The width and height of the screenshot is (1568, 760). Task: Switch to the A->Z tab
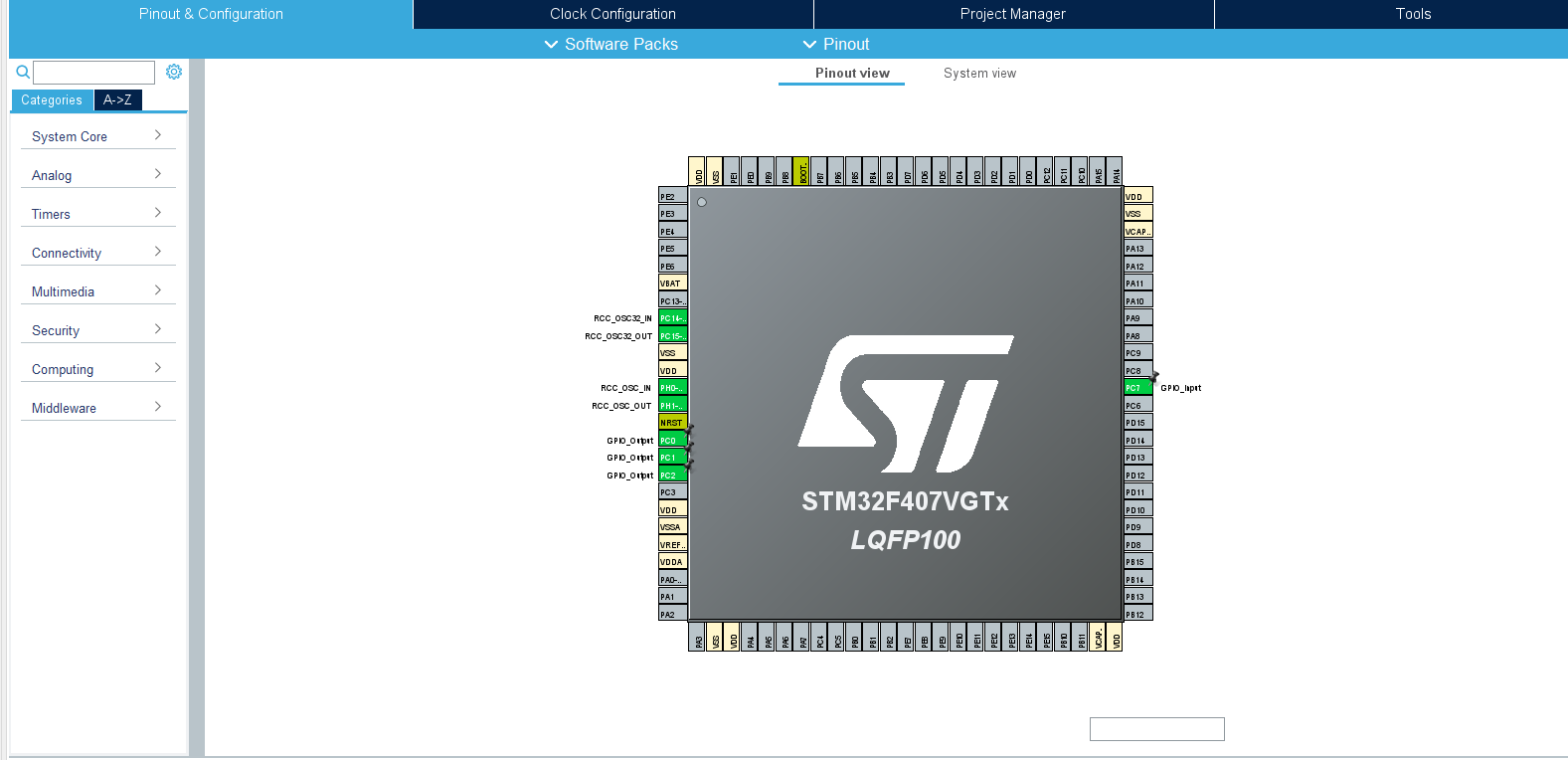click(117, 100)
